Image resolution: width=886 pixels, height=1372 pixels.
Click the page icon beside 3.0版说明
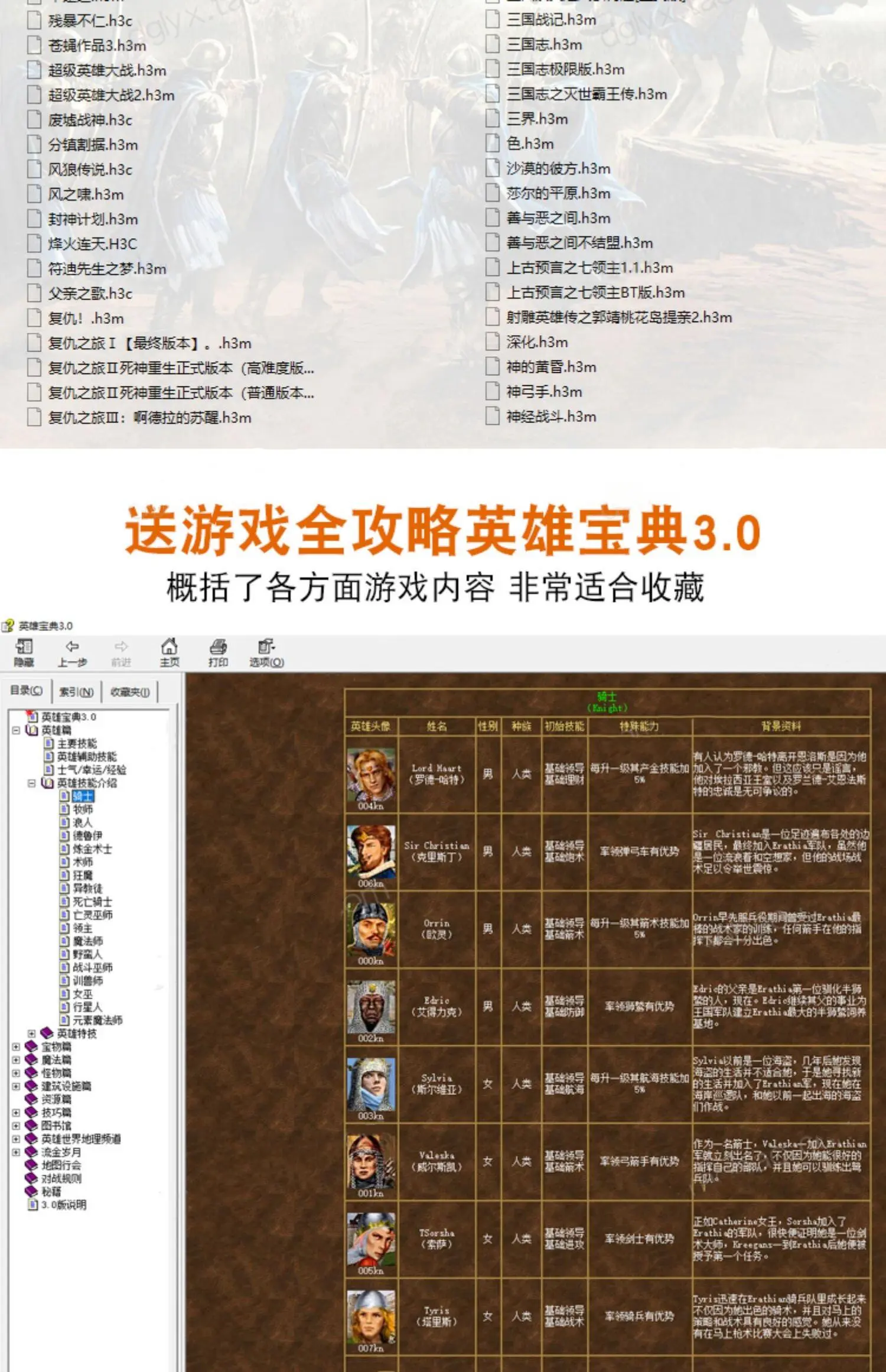34,1205
